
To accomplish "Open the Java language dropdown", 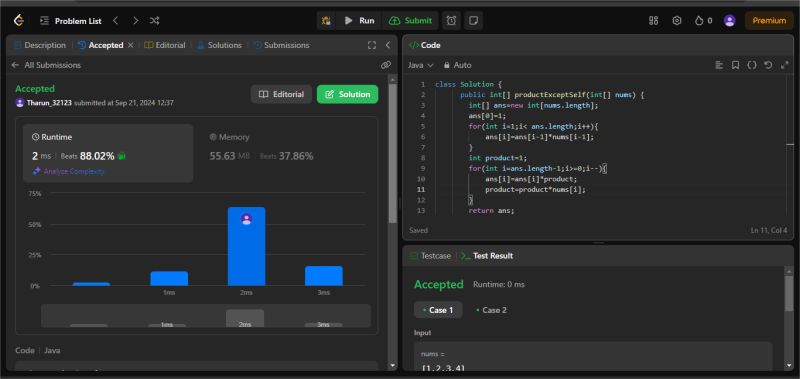I will pos(420,65).
